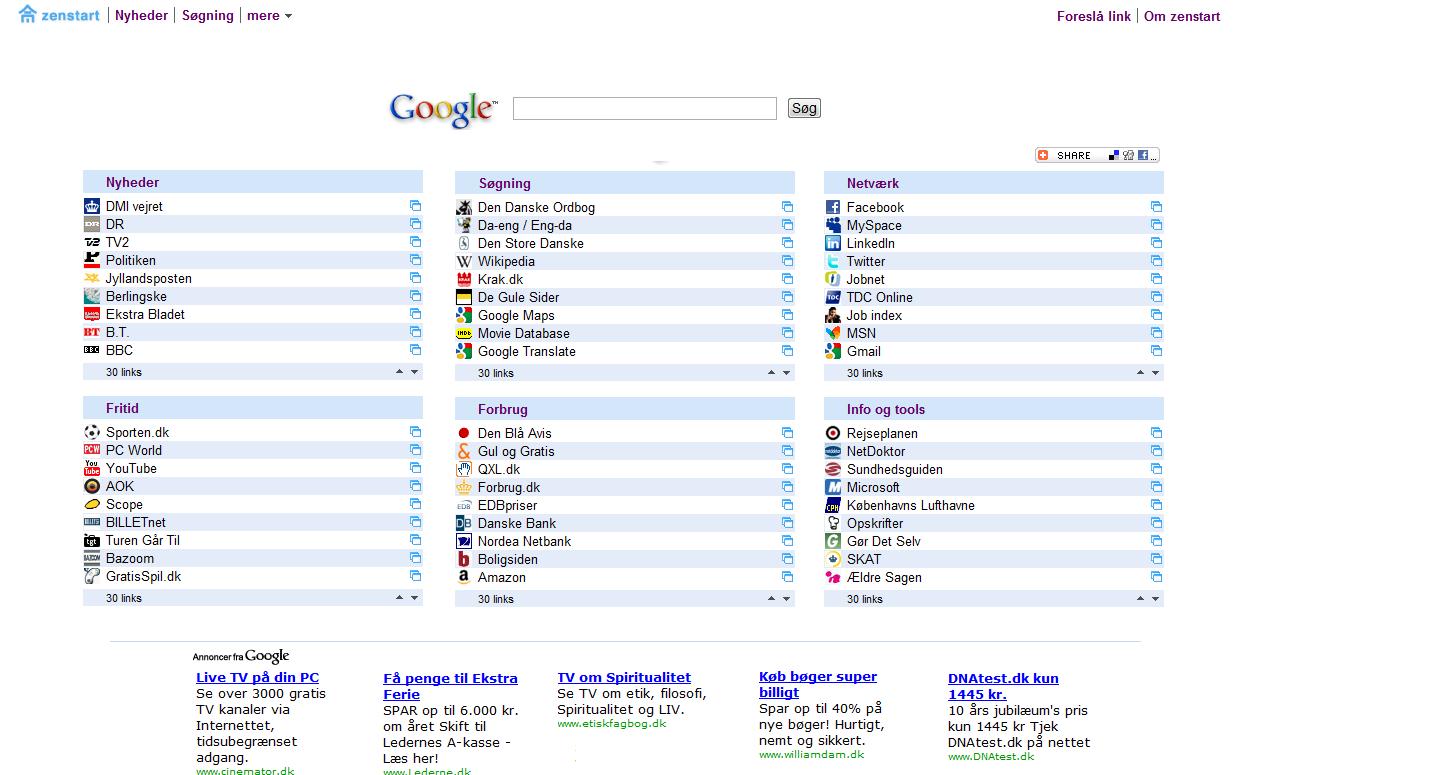Open the Nordea Netbank link

(525, 541)
